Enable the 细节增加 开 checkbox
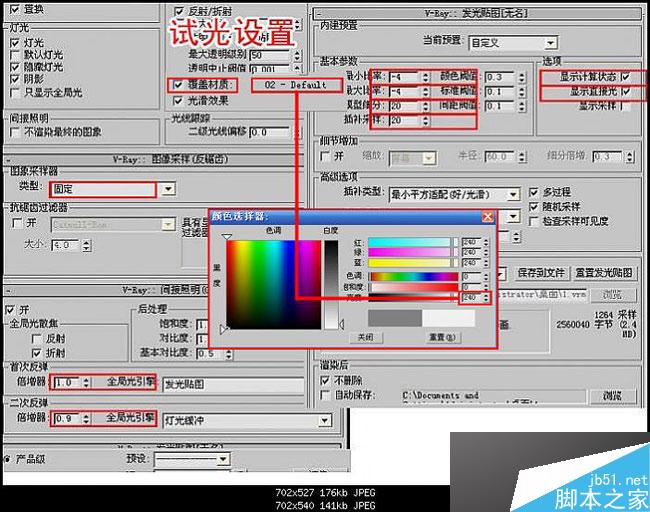The width and height of the screenshot is (650, 512). click(x=325, y=156)
